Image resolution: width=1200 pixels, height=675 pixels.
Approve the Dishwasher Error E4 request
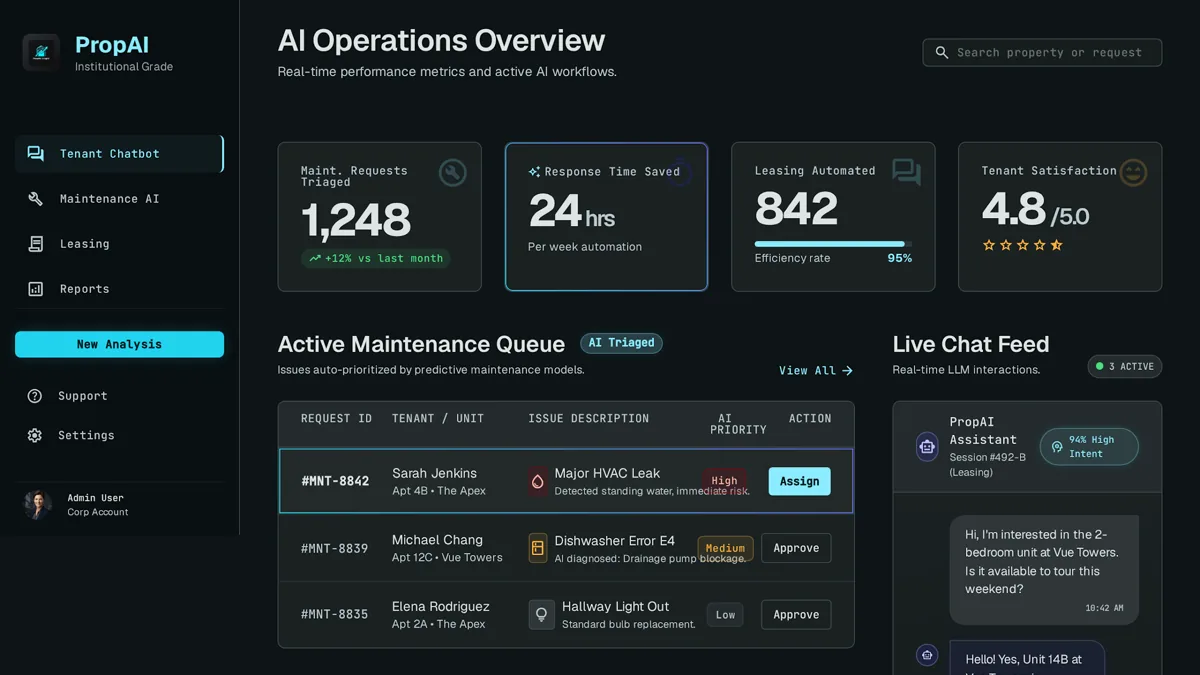(796, 548)
